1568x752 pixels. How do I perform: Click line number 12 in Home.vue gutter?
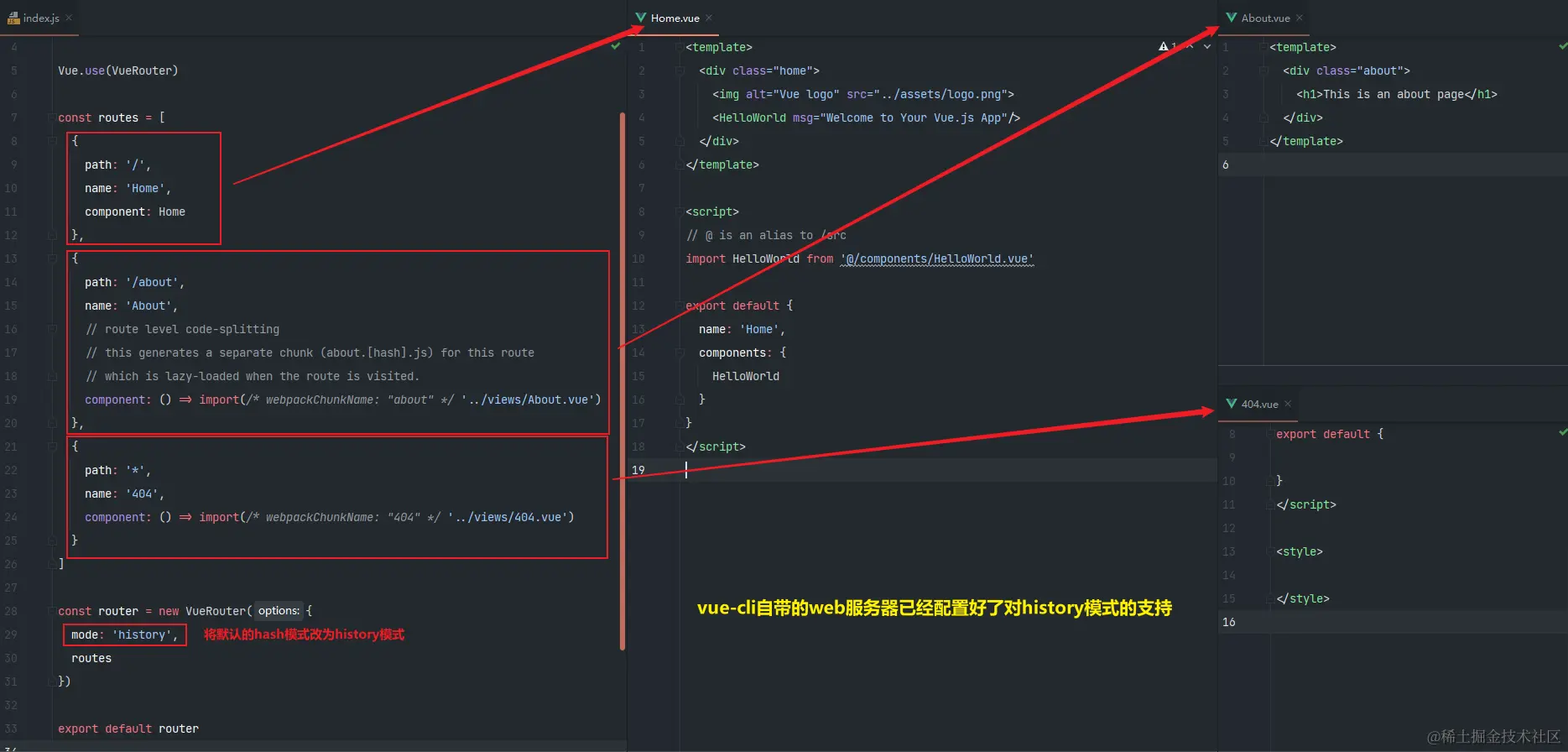tap(638, 305)
